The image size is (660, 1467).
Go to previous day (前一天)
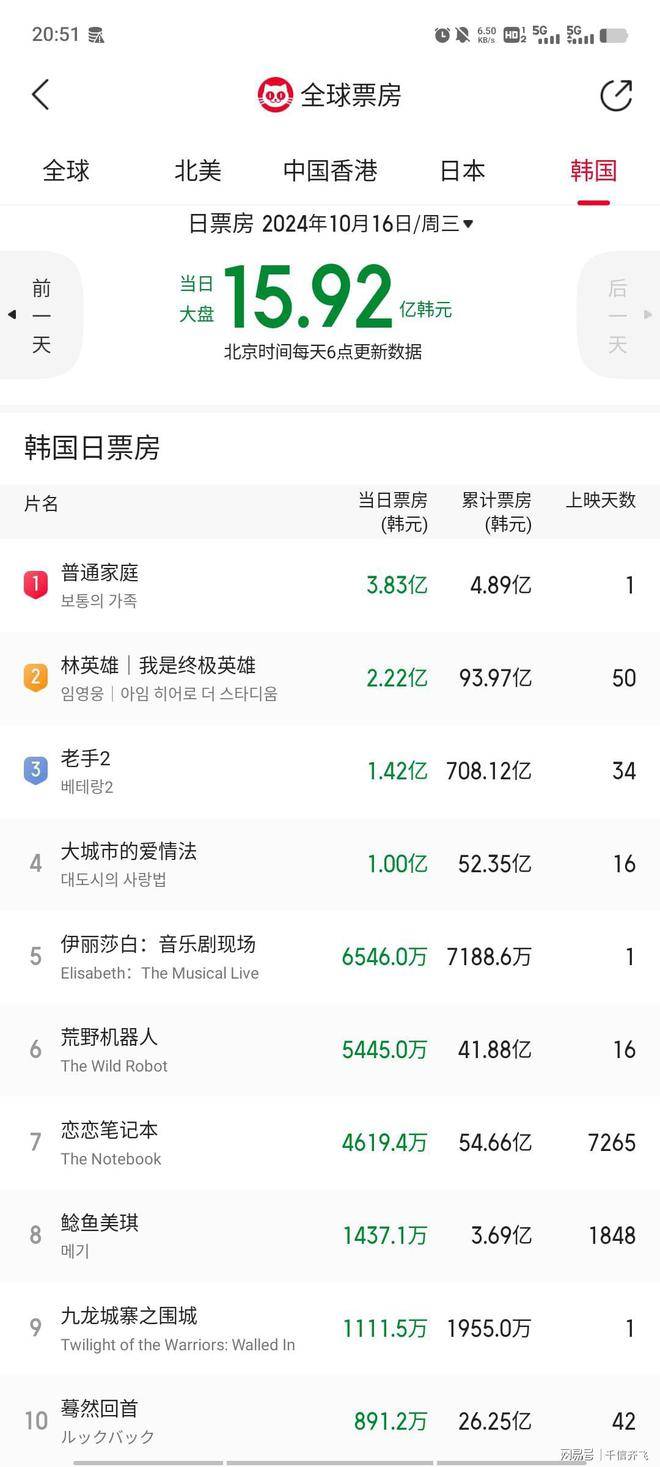[x=41, y=316]
